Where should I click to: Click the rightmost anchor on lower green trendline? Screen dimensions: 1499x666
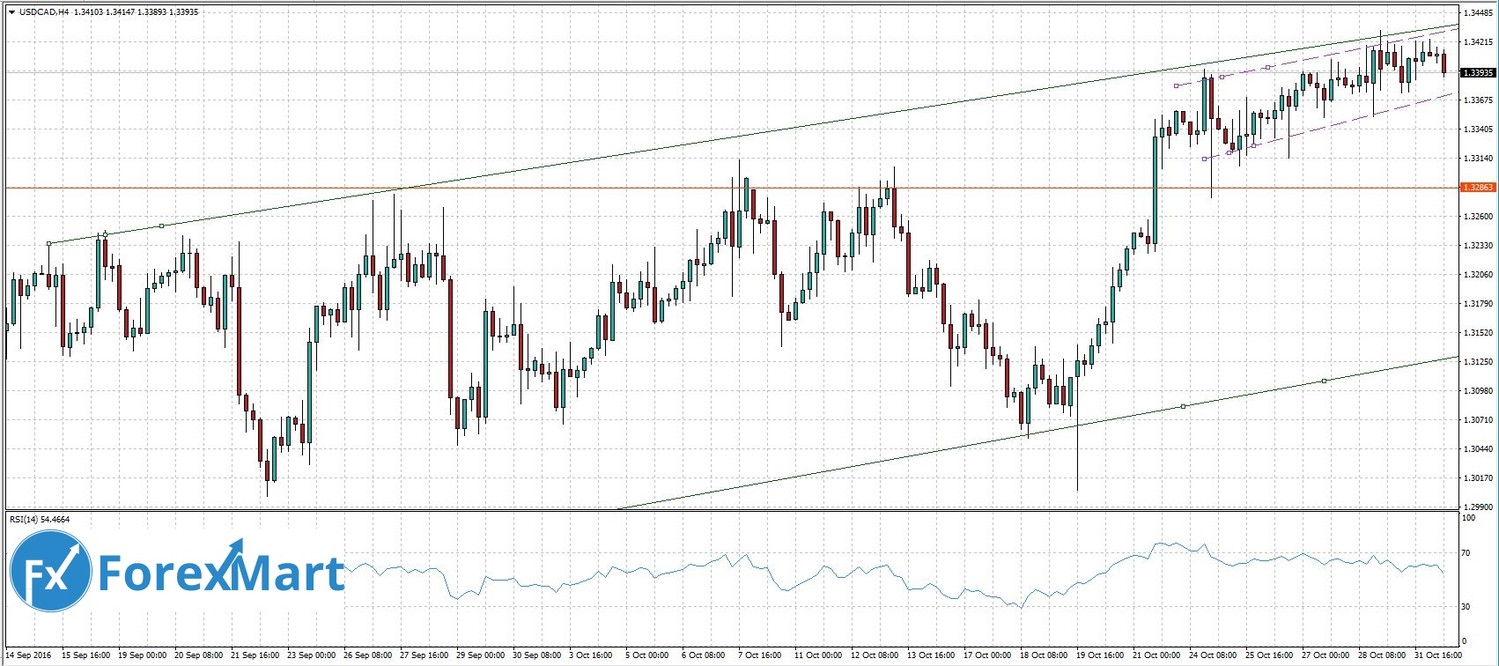coord(1323,381)
